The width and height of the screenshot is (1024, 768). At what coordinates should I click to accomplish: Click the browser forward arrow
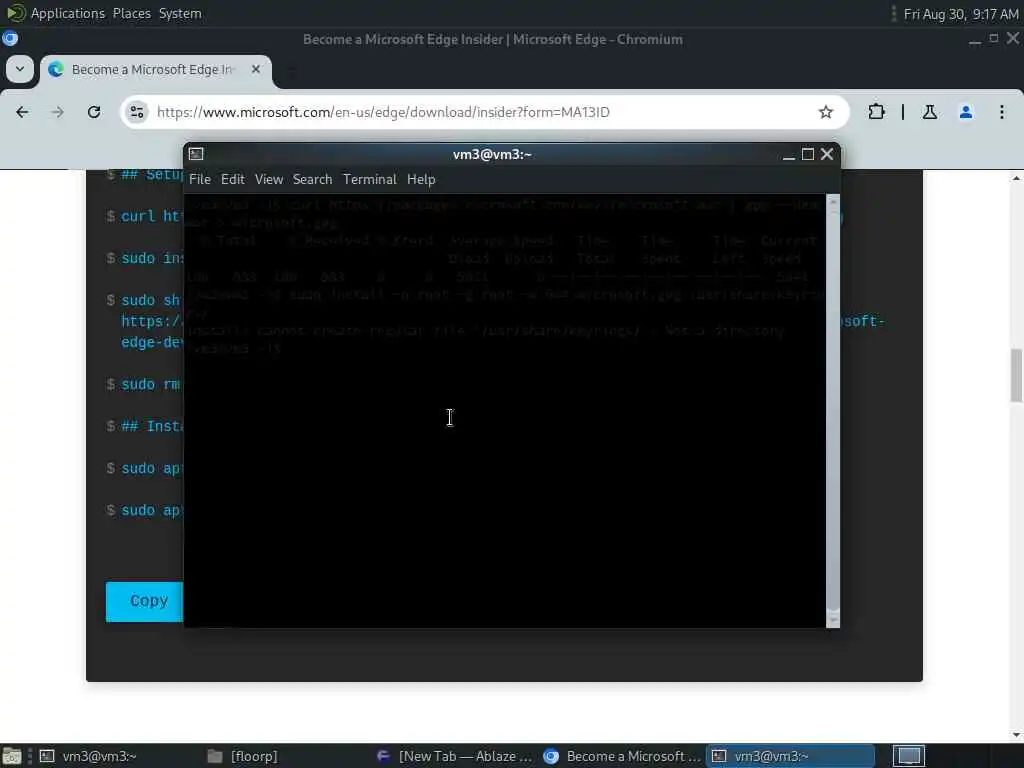(x=58, y=112)
